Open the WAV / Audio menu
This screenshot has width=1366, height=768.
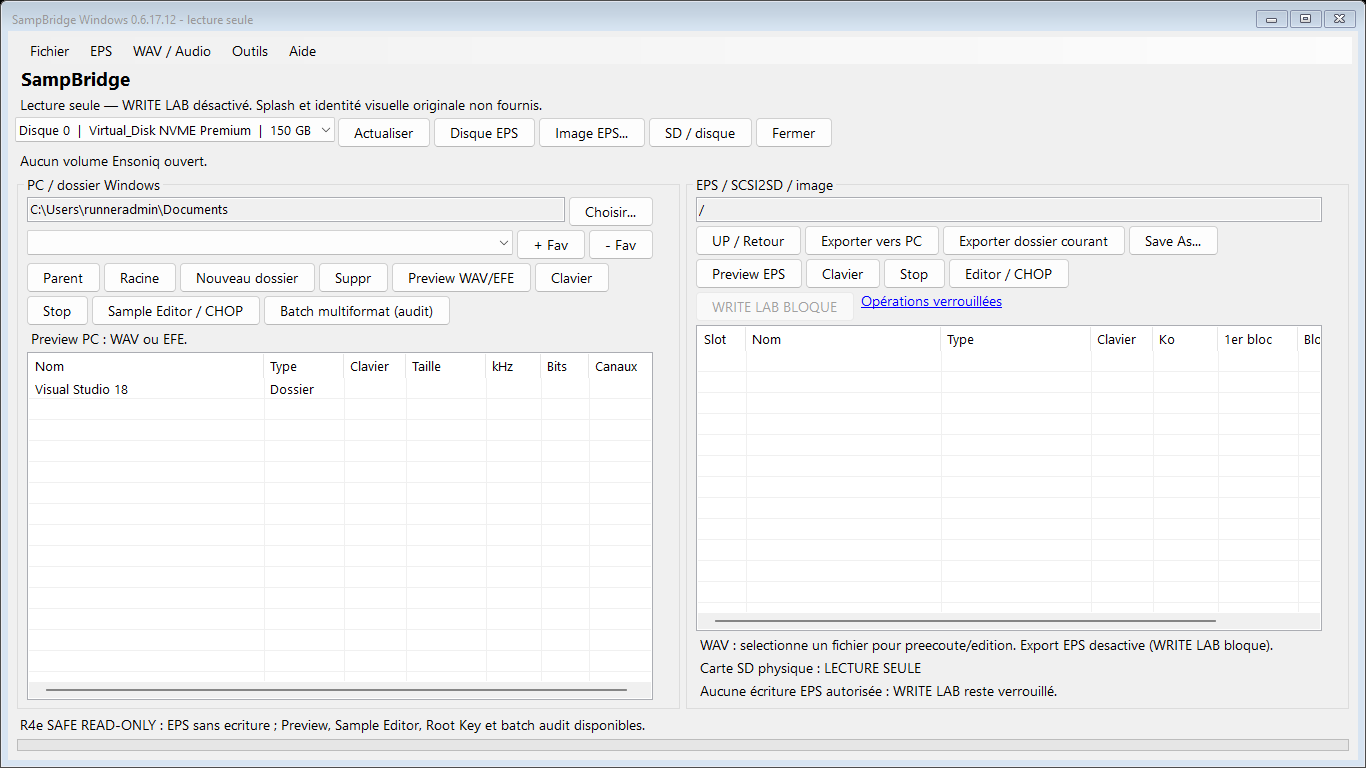point(172,51)
